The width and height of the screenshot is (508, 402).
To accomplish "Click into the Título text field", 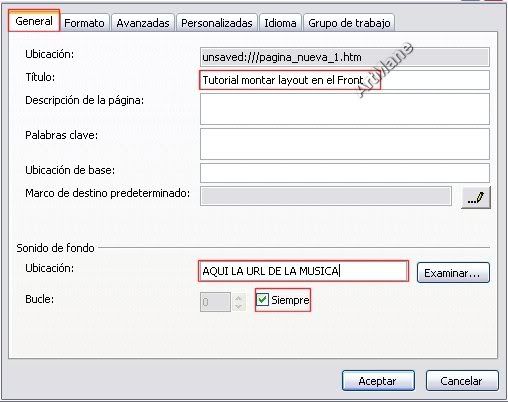I will click(x=345, y=80).
